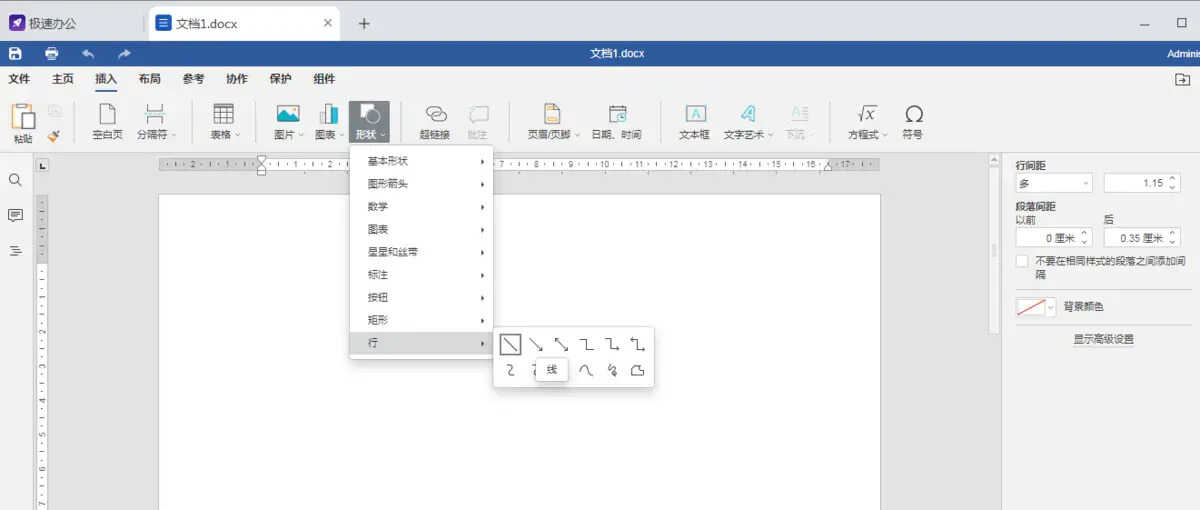Screen dimensions: 1200x510
Task: Open the 图片 image dropdown
Action: pyautogui.click(x=288, y=122)
